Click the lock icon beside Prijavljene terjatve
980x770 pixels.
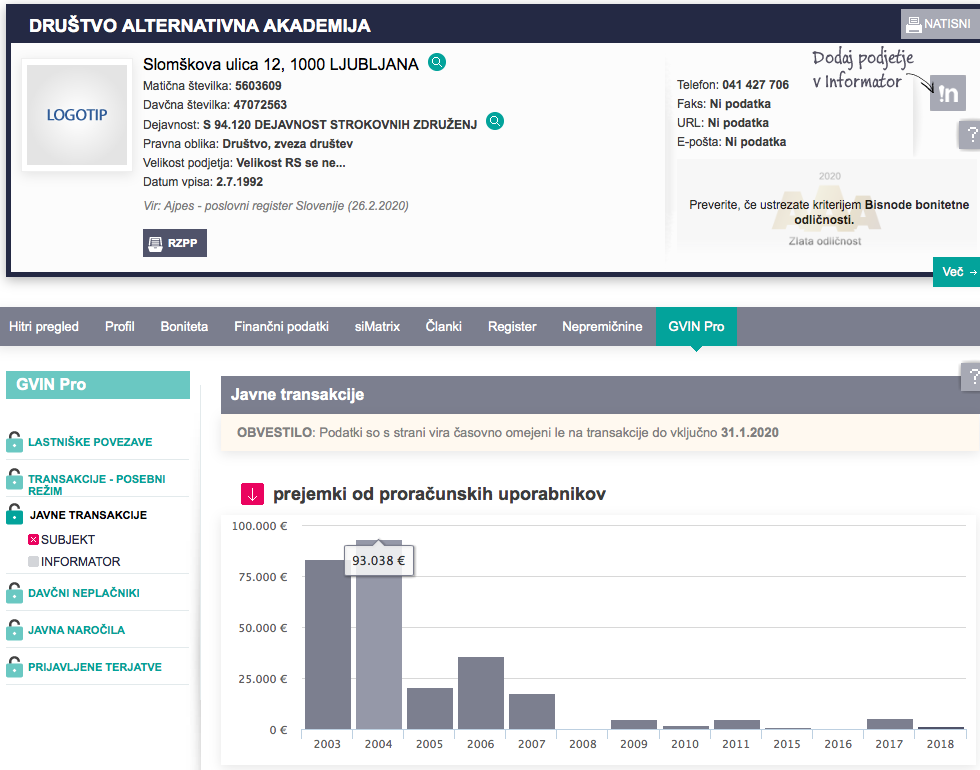[14, 666]
